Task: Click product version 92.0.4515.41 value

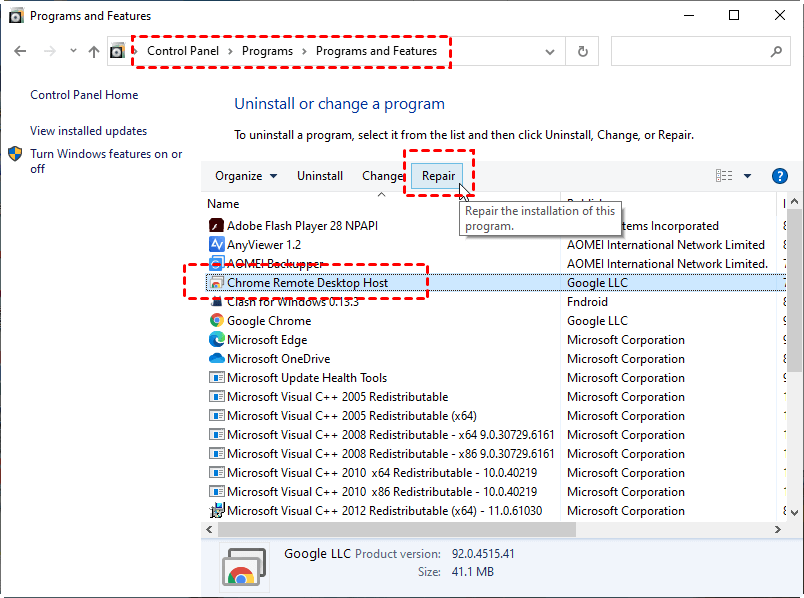Action: coord(483,554)
